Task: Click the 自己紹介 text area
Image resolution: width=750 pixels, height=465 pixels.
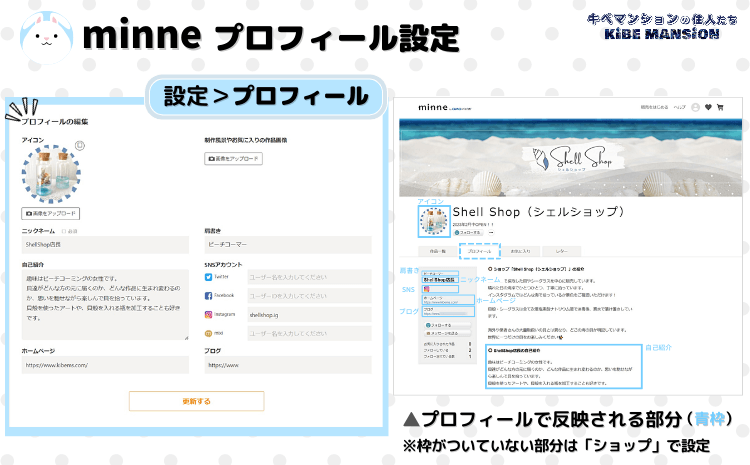Action: tap(105, 305)
